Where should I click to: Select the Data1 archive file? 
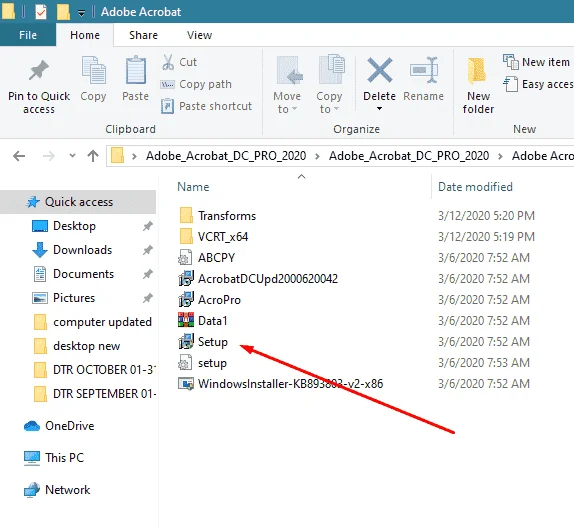click(203, 321)
